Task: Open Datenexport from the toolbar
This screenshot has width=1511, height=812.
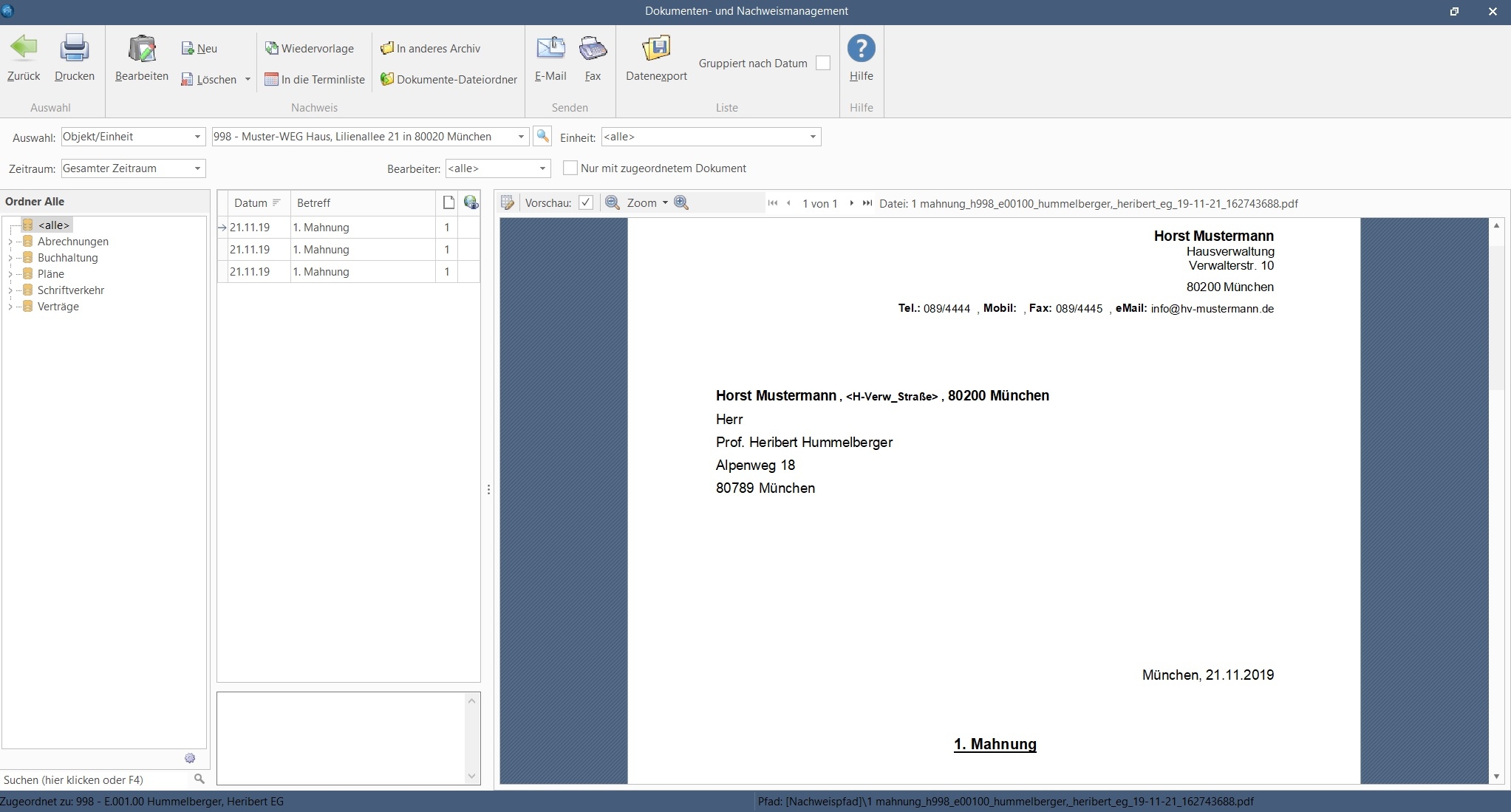Action: pos(655,49)
